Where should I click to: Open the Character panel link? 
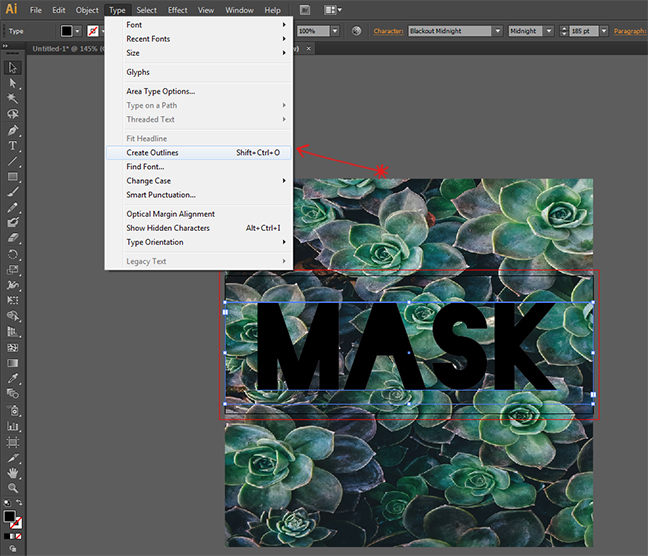coord(388,31)
